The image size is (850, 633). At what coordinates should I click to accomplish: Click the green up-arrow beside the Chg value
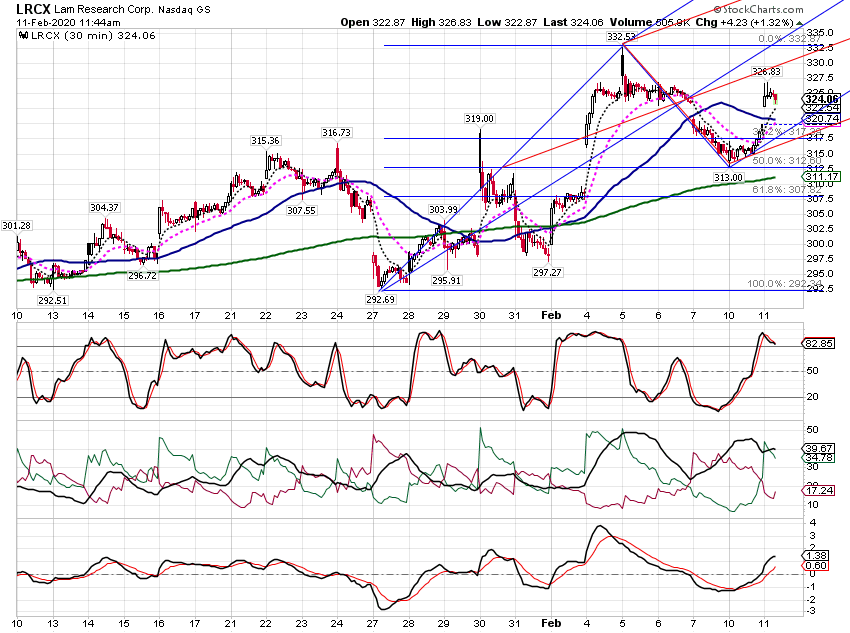coord(799,23)
